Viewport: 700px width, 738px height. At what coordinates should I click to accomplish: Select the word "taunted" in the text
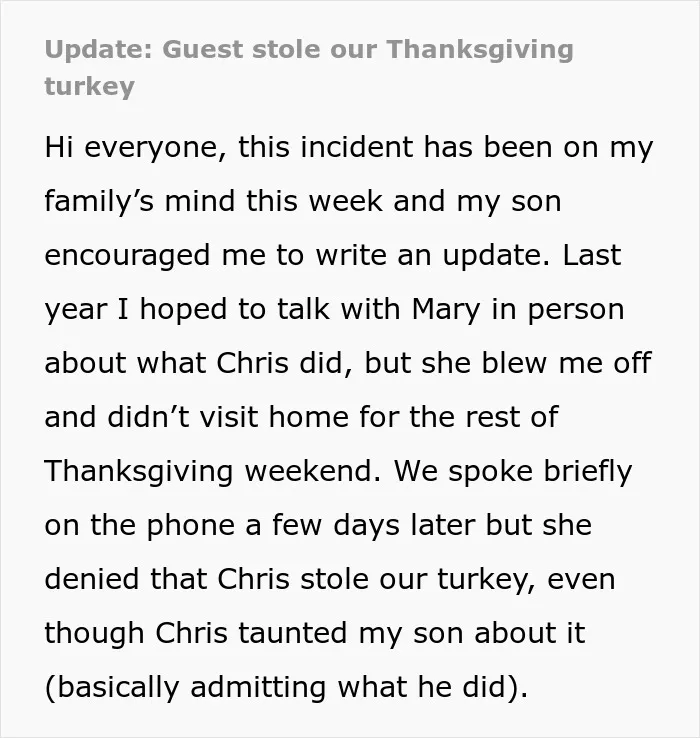pyautogui.click(x=292, y=633)
